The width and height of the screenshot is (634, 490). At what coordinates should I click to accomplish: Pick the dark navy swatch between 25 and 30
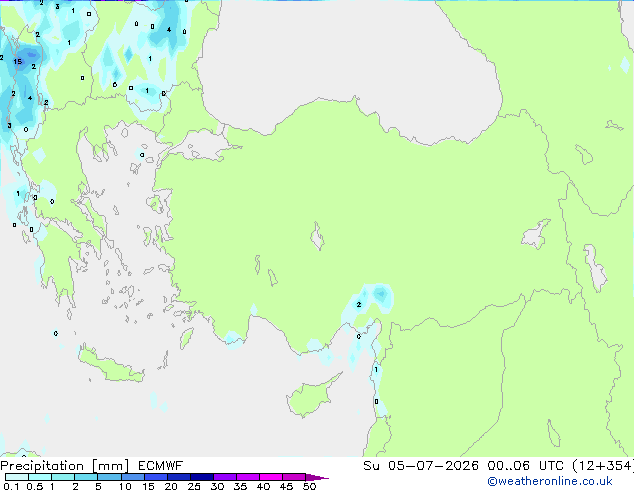[x=202, y=477]
